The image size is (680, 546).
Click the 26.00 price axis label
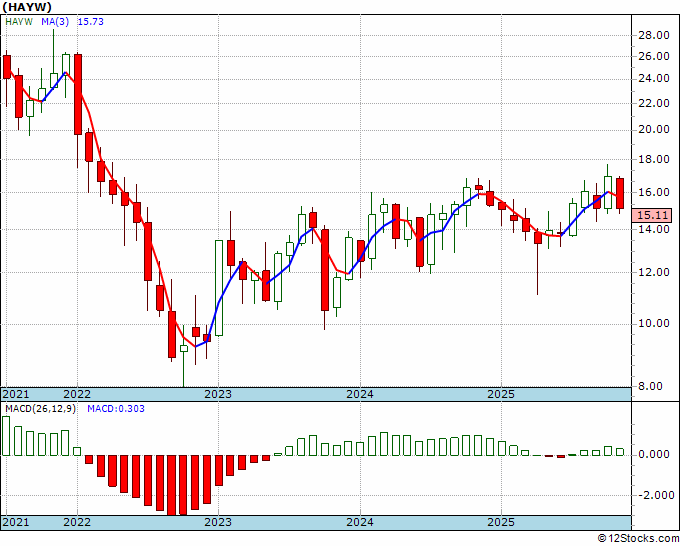pyautogui.click(x=654, y=56)
